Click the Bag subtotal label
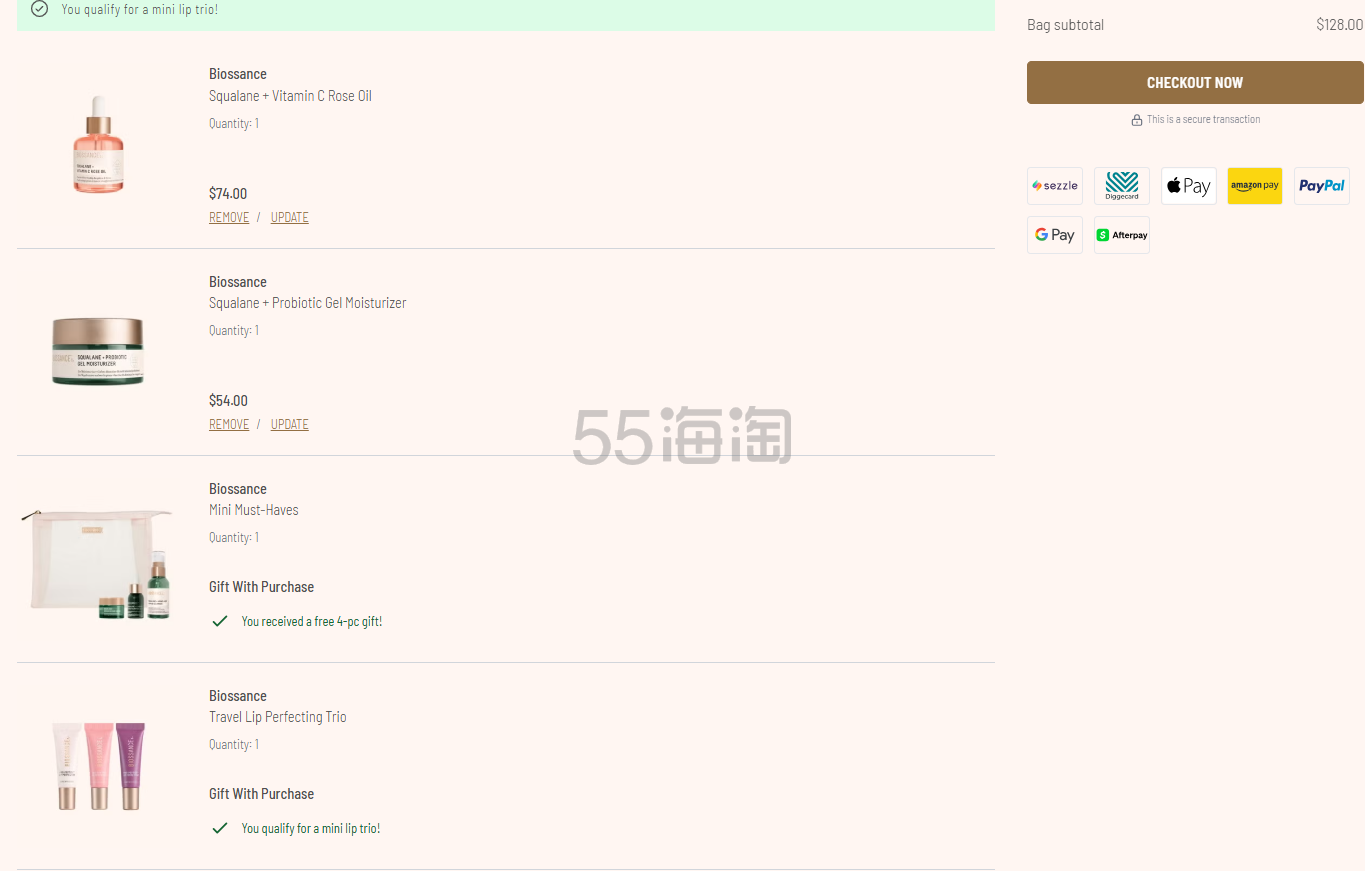This screenshot has height=871, width=1365. coord(1066,25)
